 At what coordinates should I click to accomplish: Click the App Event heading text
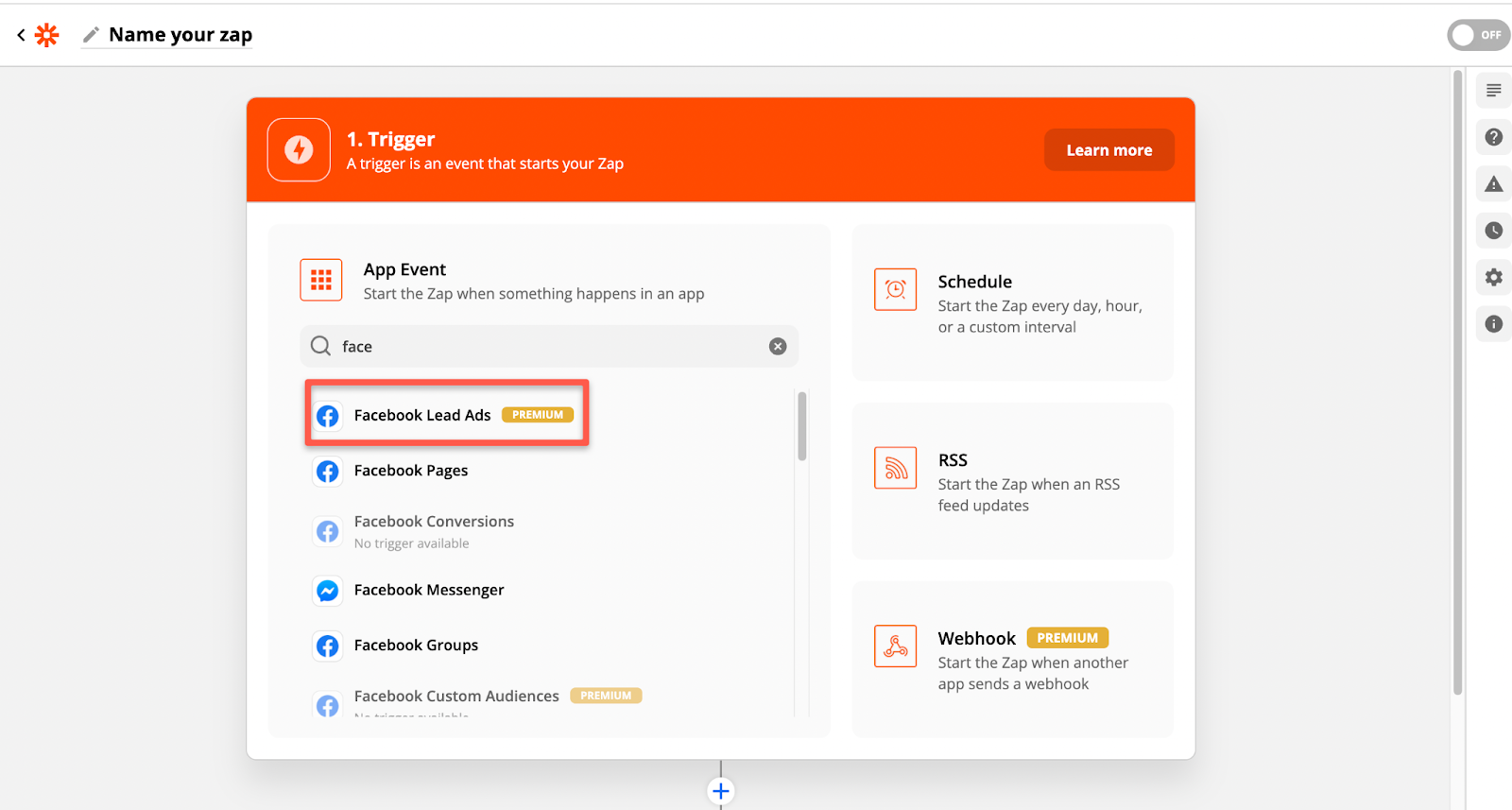[x=404, y=269]
